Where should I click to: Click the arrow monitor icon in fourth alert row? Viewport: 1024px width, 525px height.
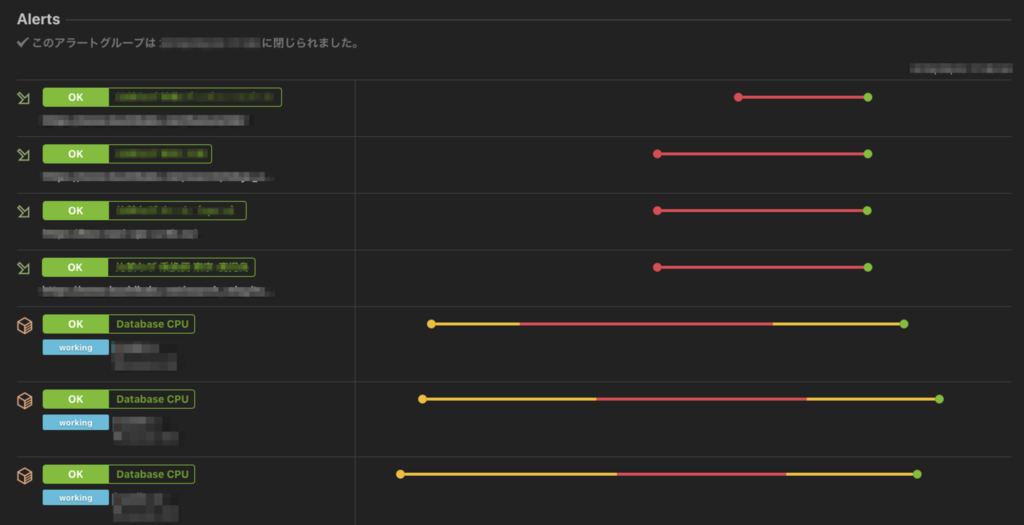[x=24, y=268]
